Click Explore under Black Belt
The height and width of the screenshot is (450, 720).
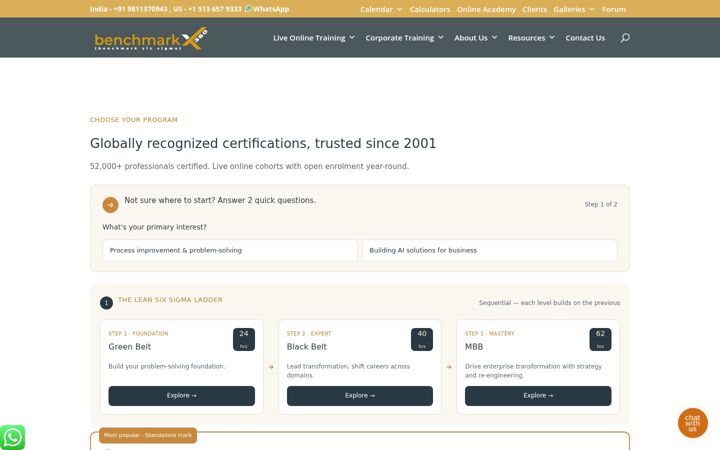(360, 395)
